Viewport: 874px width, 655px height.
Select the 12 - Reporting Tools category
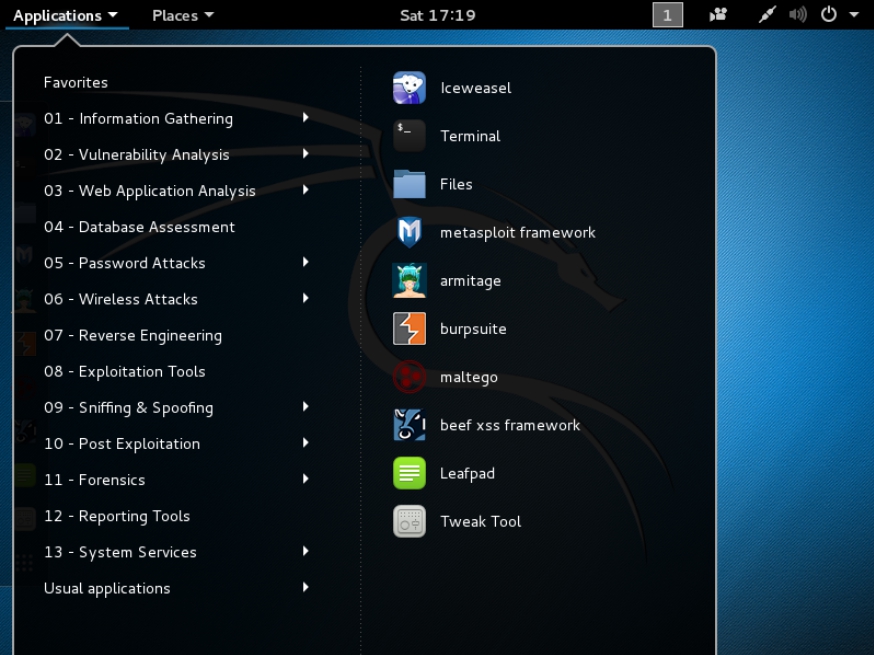(118, 516)
